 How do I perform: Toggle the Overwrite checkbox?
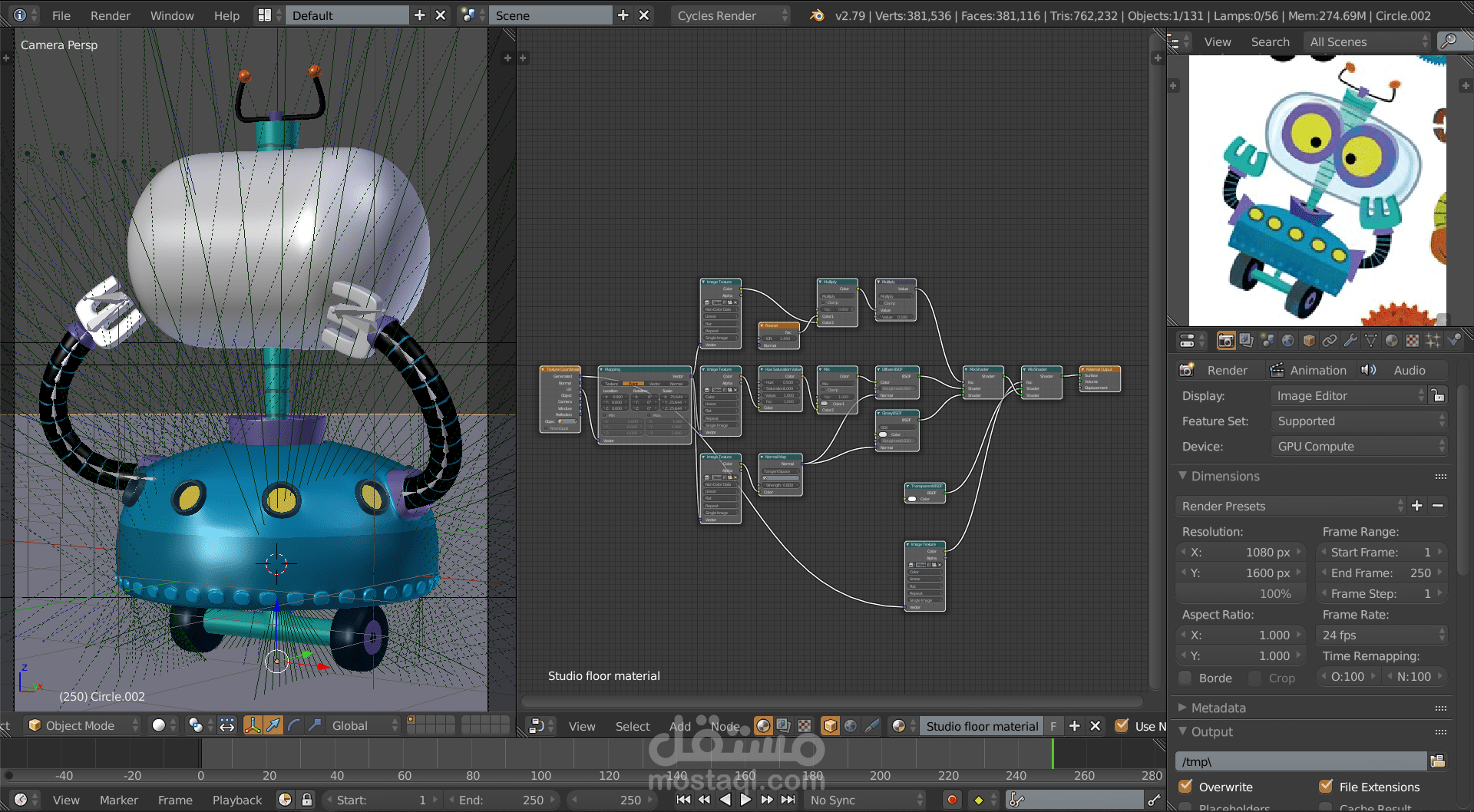point(1186,787)
